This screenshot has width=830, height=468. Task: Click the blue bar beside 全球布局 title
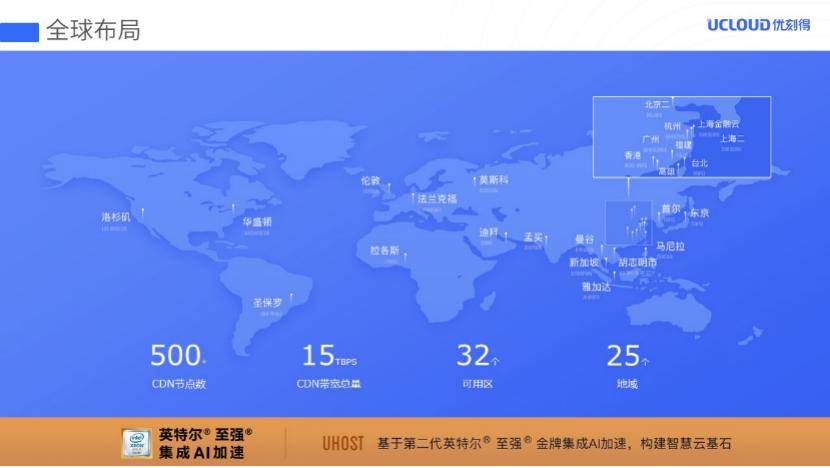click(19, 32)
